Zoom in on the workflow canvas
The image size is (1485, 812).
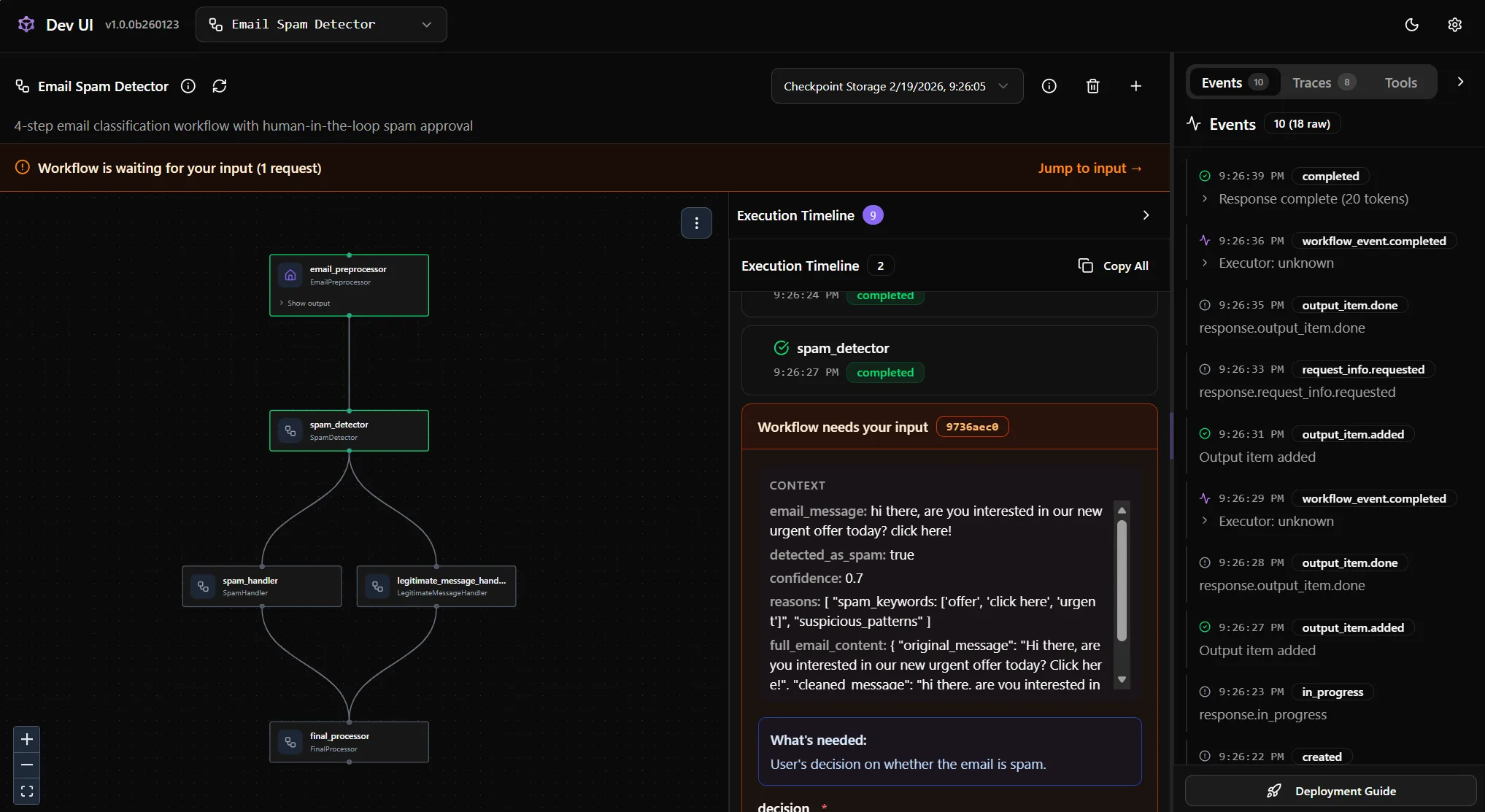coord(27,739)
